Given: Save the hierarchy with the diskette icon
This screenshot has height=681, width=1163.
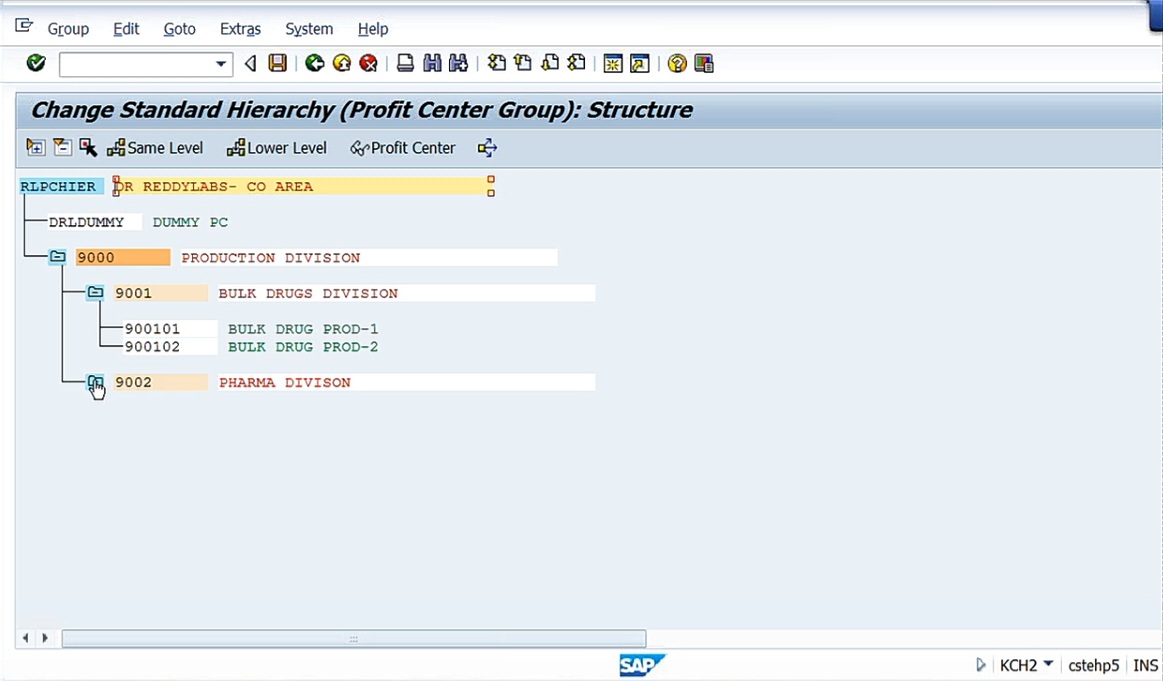Looking at the screenshot, I should 277,63.
